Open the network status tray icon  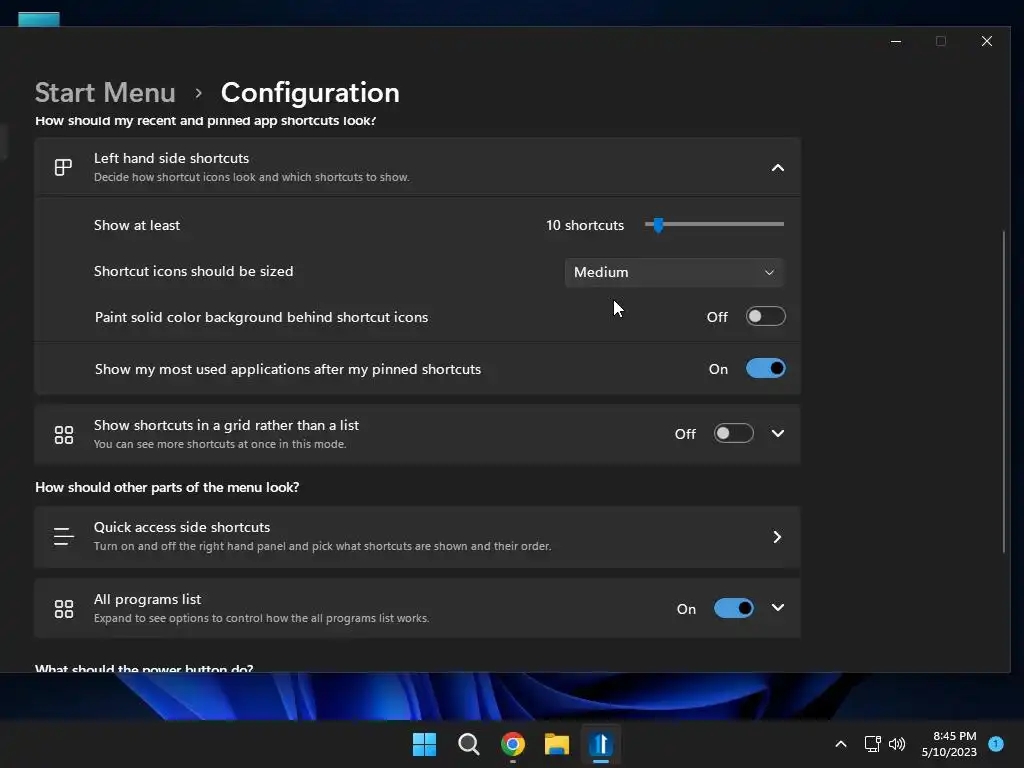coord(872,744)
